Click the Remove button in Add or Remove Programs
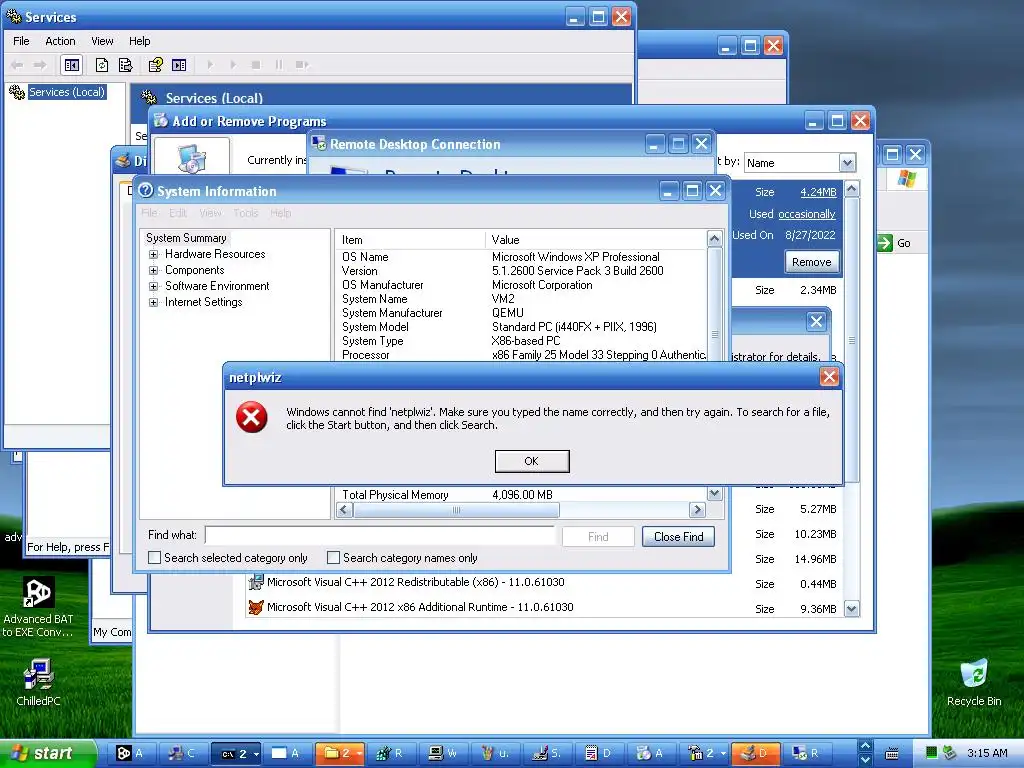The width and height of the screenshot is (1024, 768). click(x=811, y=262)
